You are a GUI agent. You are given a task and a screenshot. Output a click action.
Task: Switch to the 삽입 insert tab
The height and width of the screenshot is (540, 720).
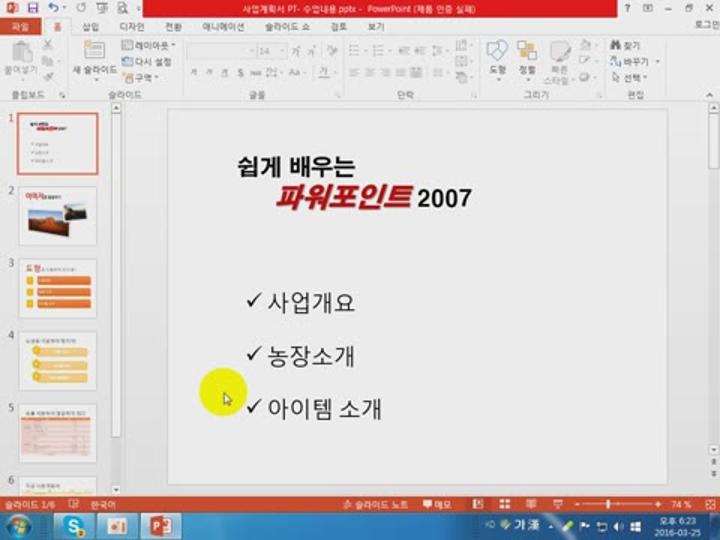90,27
